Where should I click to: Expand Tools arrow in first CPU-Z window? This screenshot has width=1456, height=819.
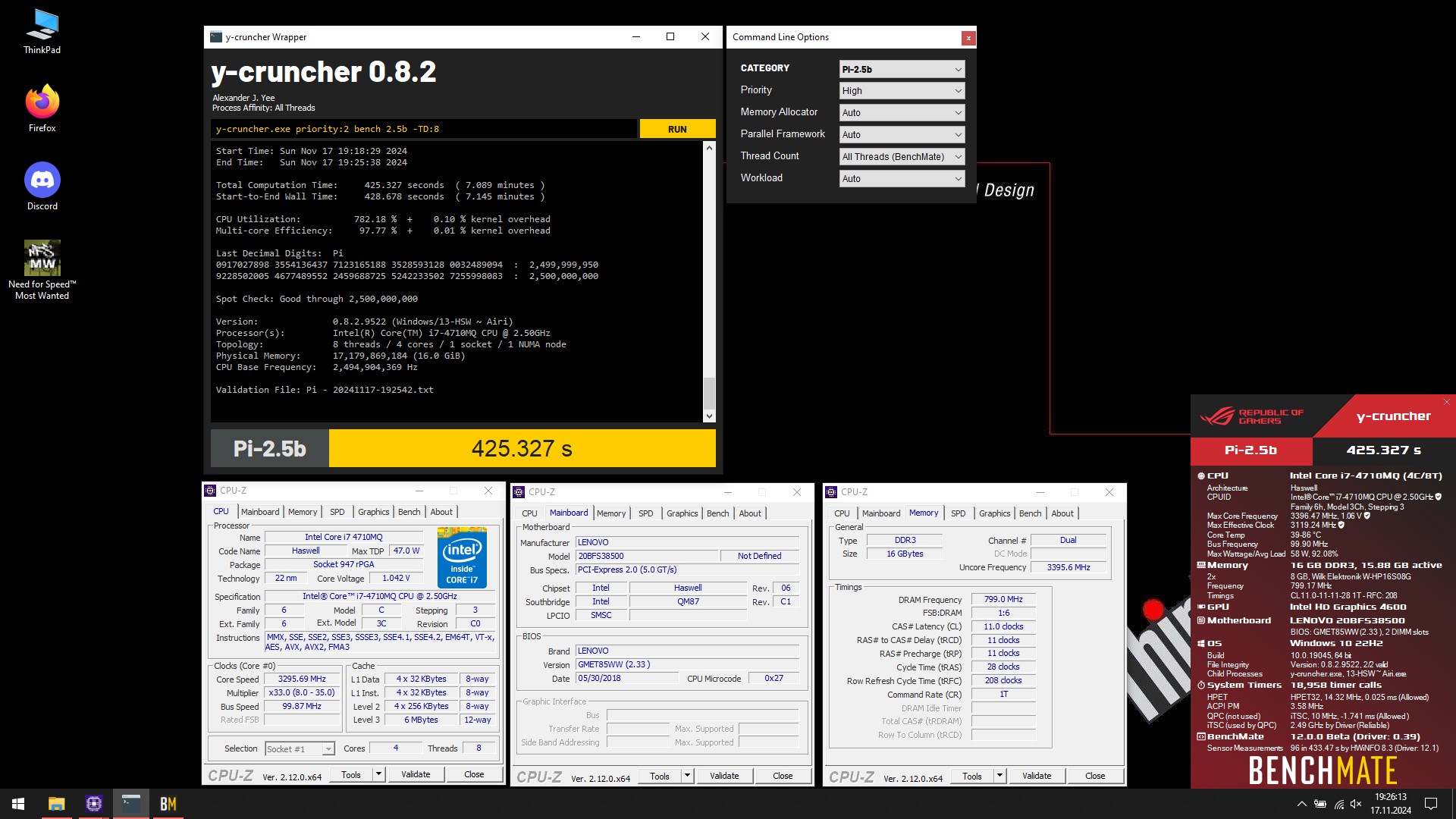[378, 774]
